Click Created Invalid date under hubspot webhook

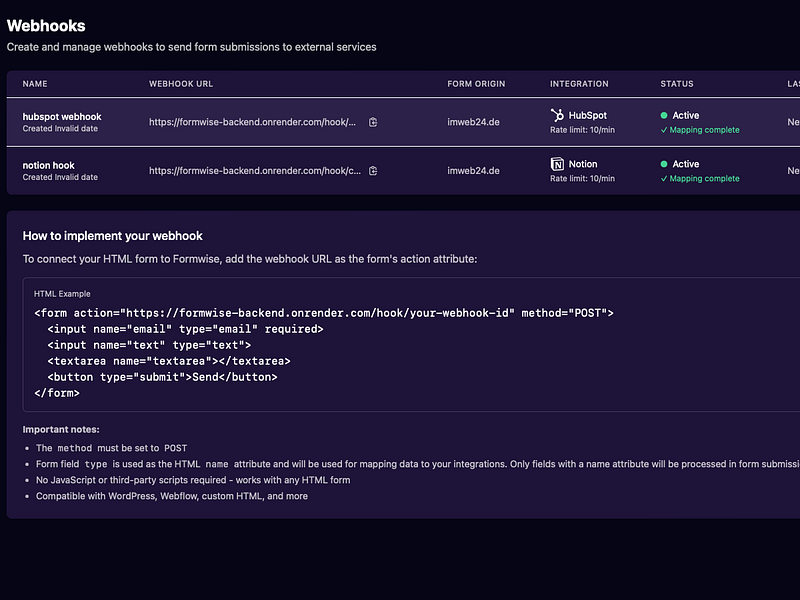tap(60, 129)
